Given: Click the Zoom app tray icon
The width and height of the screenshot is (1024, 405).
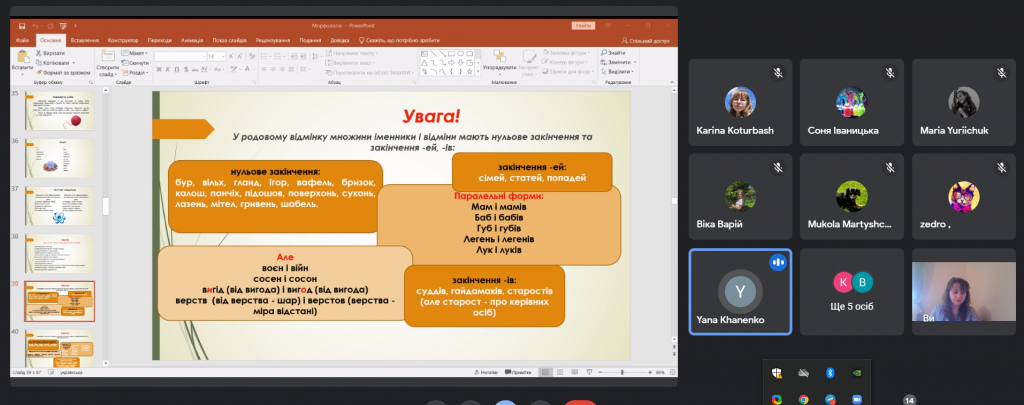Looking at the screenshot, I should click(x=857, y=399).
